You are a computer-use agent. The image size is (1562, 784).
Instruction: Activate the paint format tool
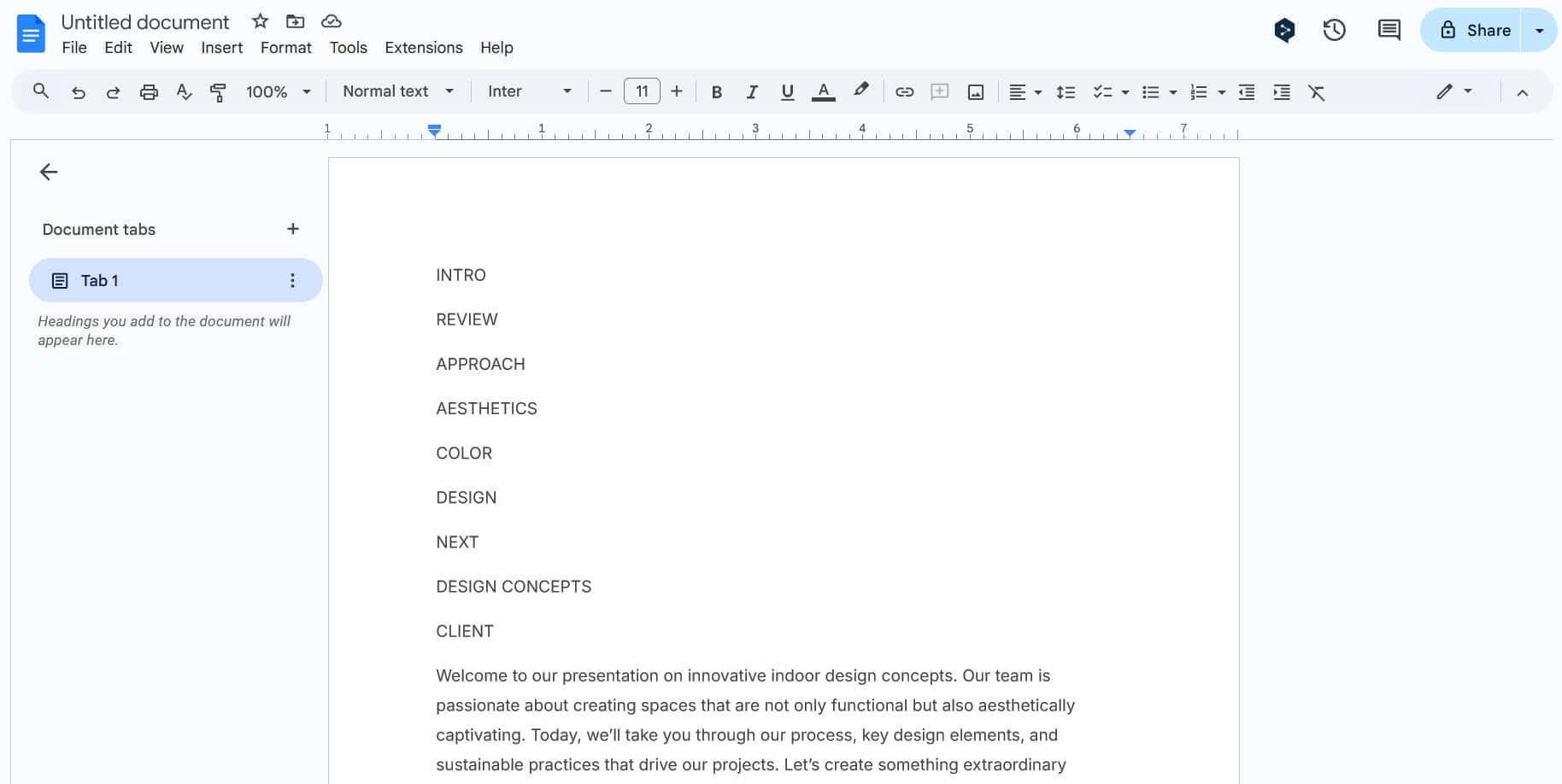[218, 91]
